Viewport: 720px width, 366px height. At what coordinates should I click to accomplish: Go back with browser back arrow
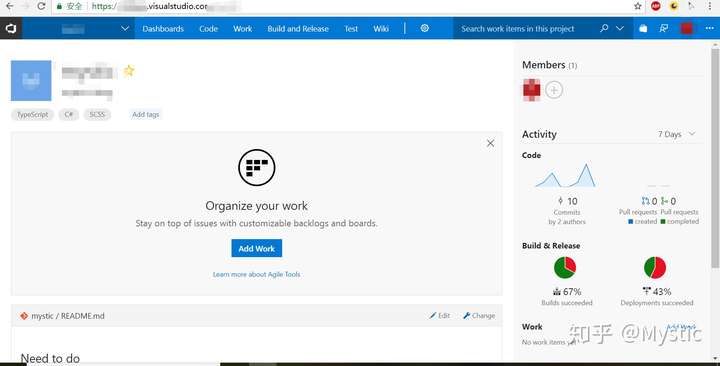point(10,6)
